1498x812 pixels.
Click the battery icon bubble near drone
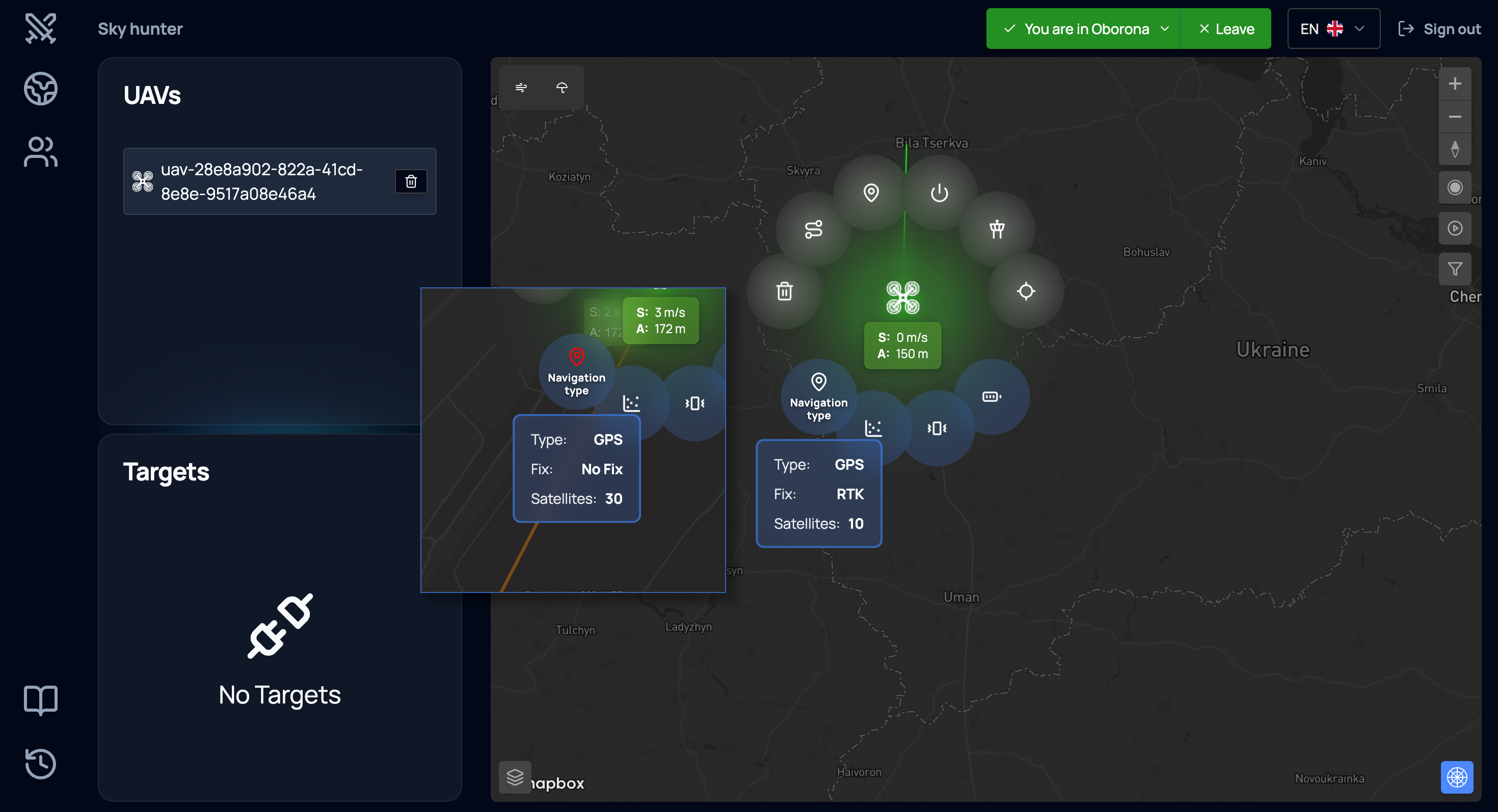992,396
